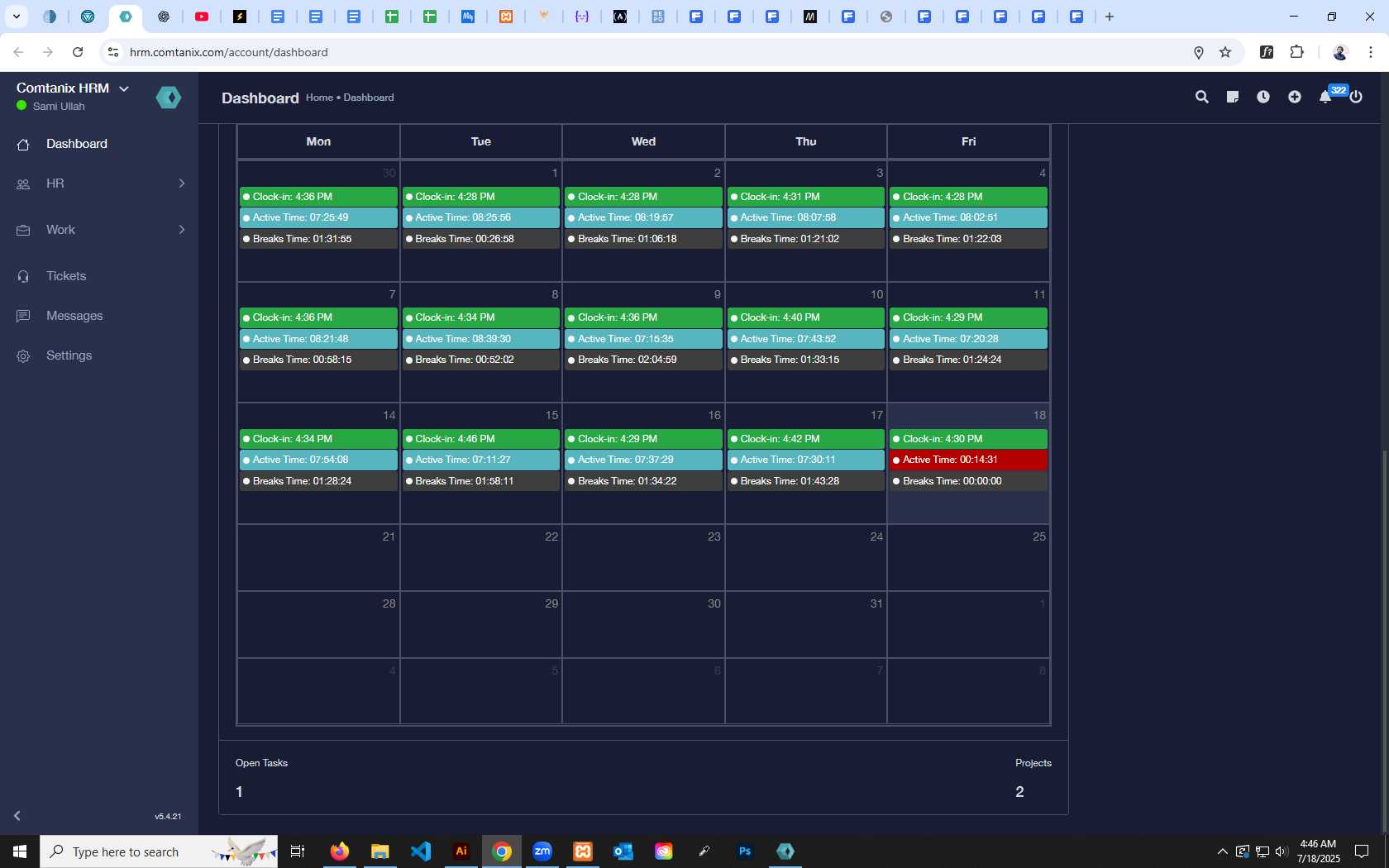Go back with browser back arrow

tap(18, 52)
